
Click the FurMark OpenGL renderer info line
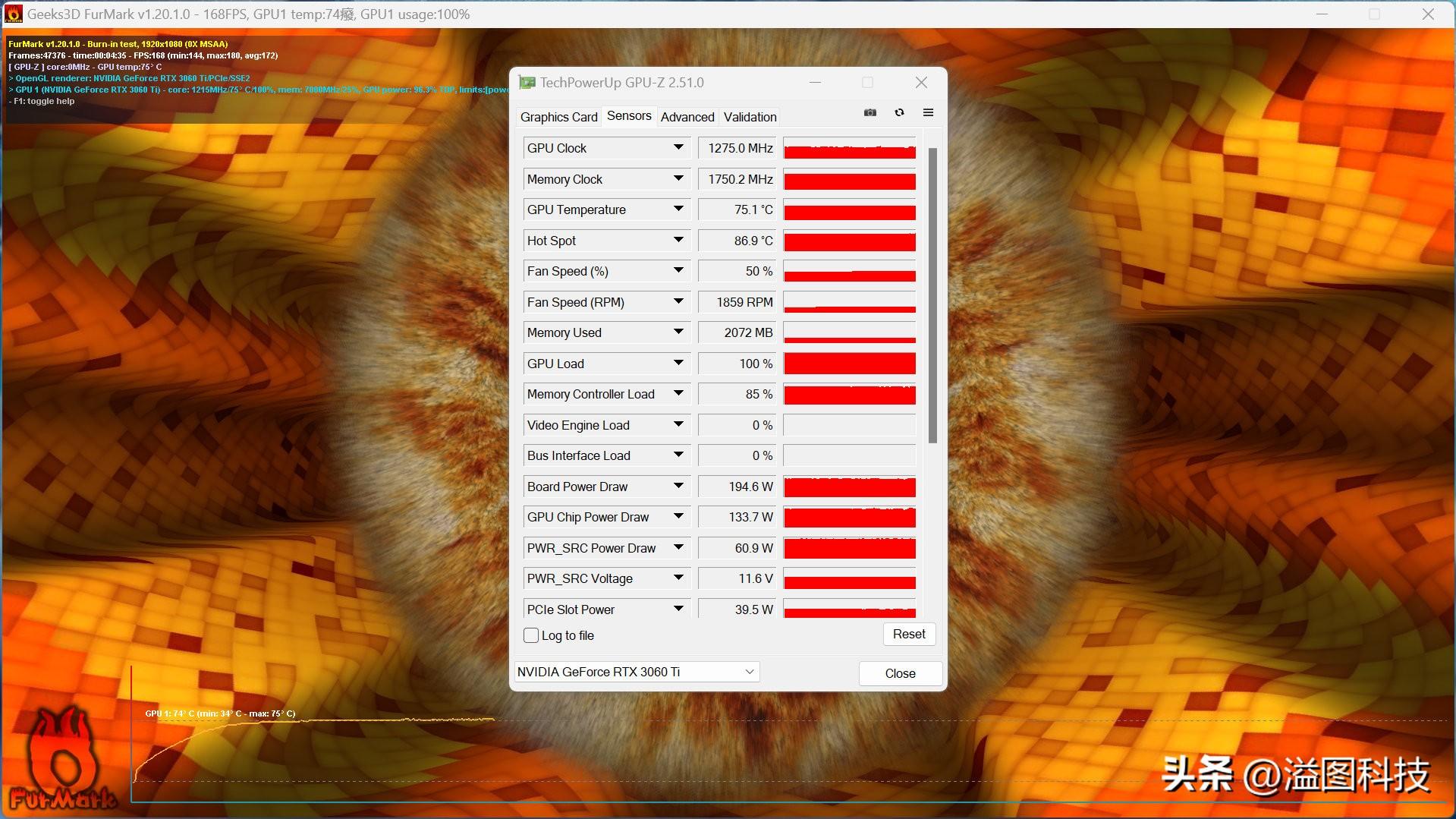(x=130, y=78)
